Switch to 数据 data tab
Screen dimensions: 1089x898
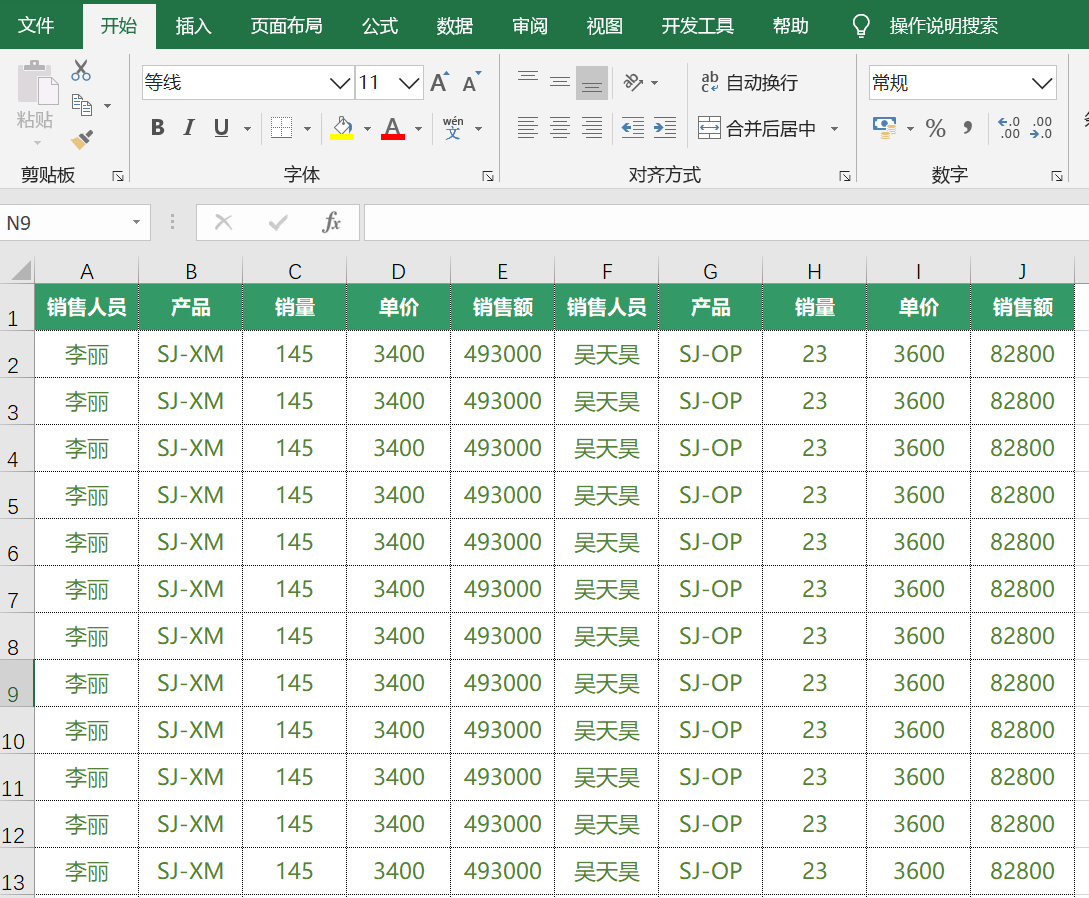point(455,26)
